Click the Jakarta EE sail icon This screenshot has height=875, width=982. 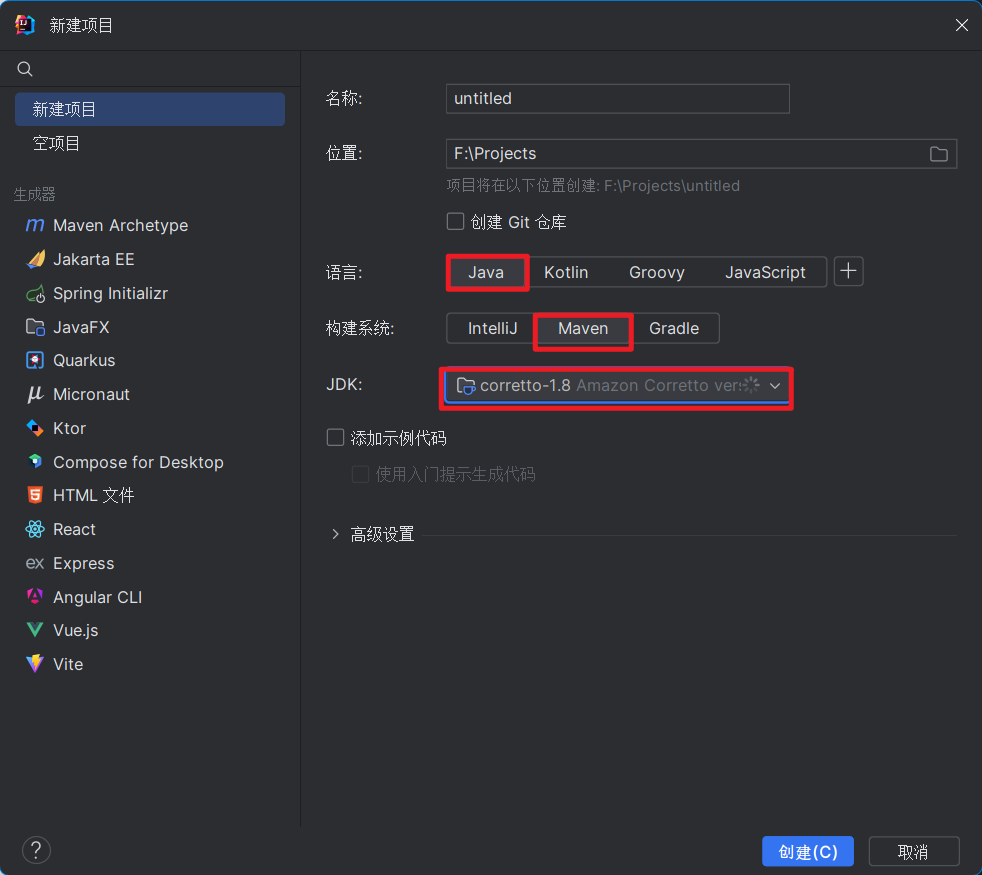(x=35, y=259)
